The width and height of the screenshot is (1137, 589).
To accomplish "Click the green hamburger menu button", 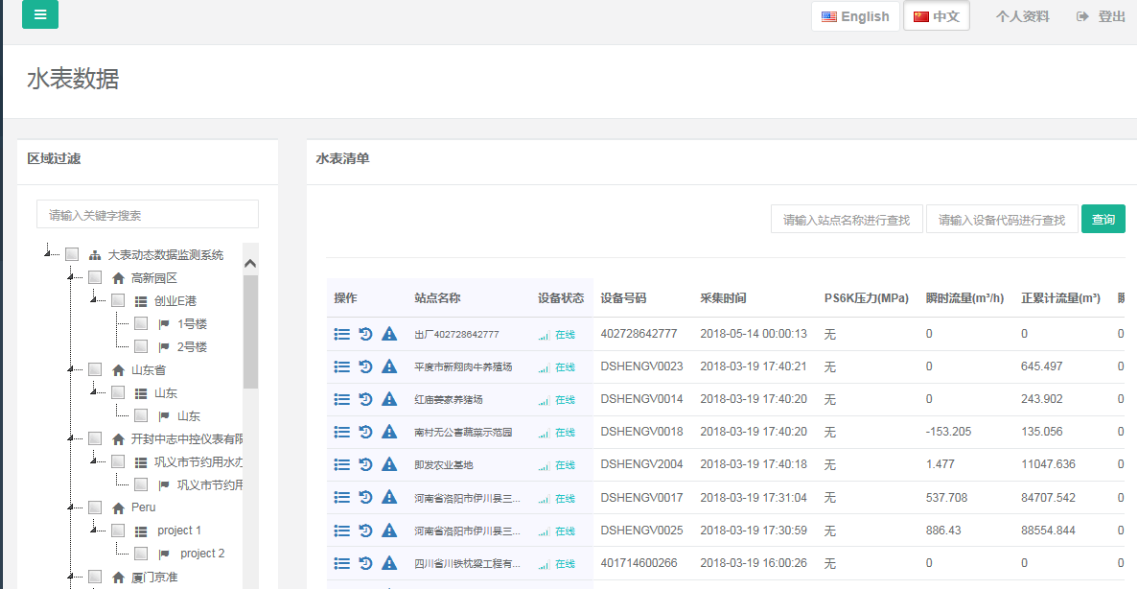I will (40, 14).
